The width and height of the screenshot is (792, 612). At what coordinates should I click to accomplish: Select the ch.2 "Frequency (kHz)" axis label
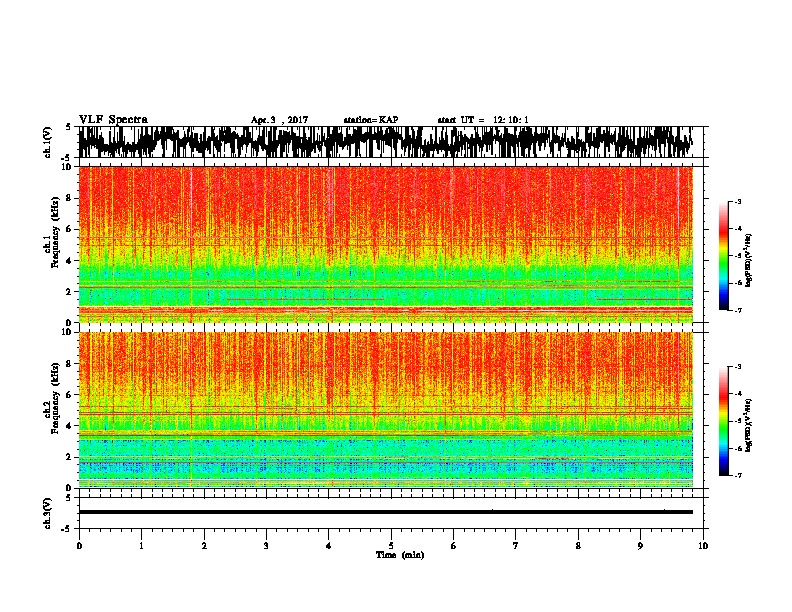(55, 398)
